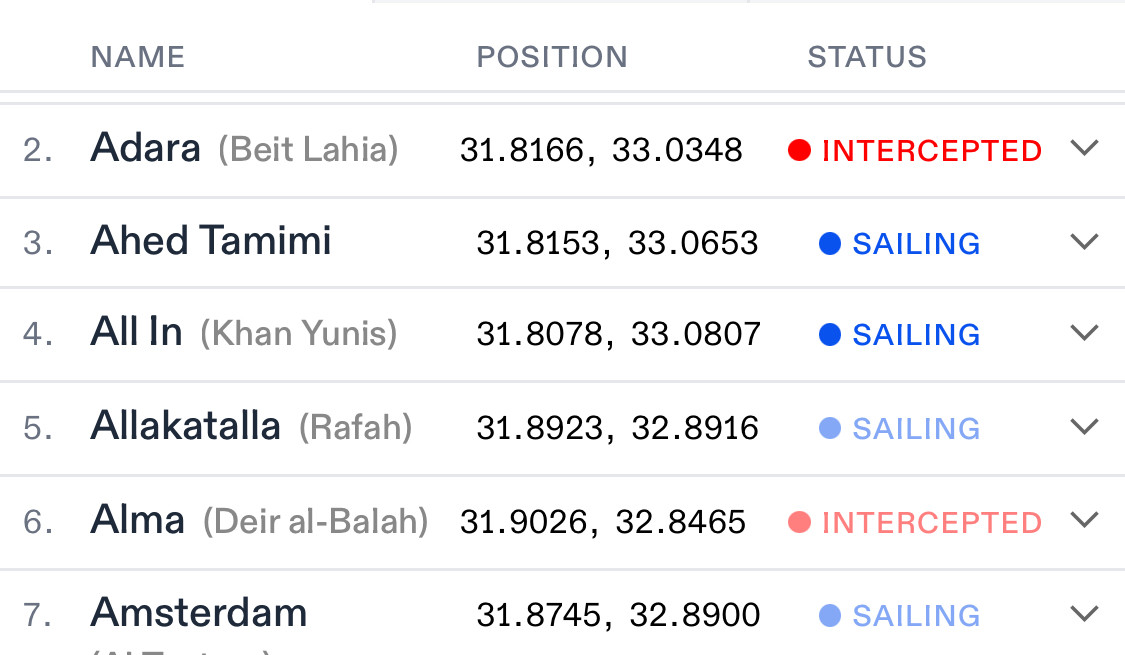Expand the Alma row chevron

(x=1084, y=520)
